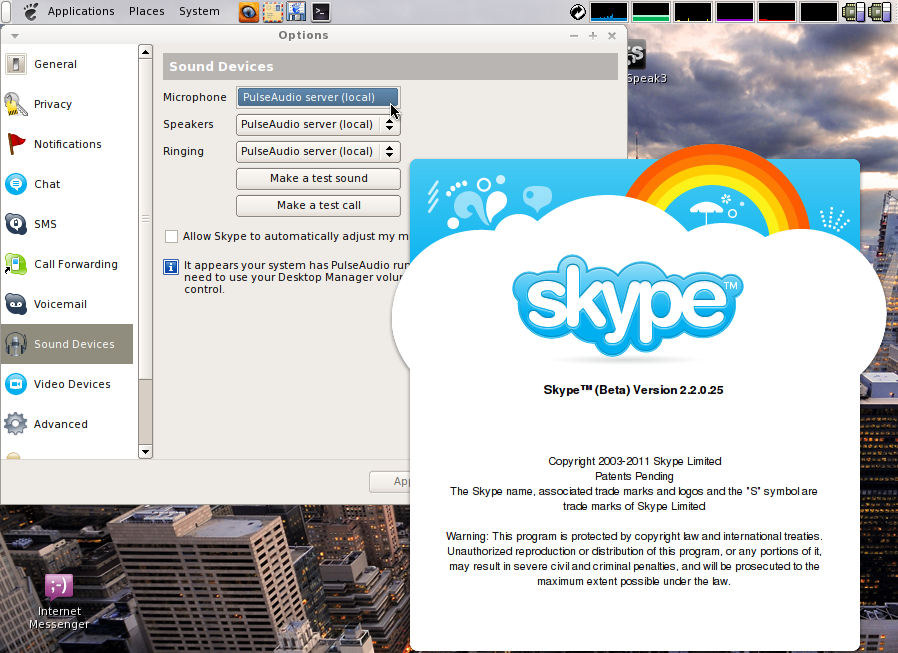Click the purple panel monitor graph

tap(735, 11)
